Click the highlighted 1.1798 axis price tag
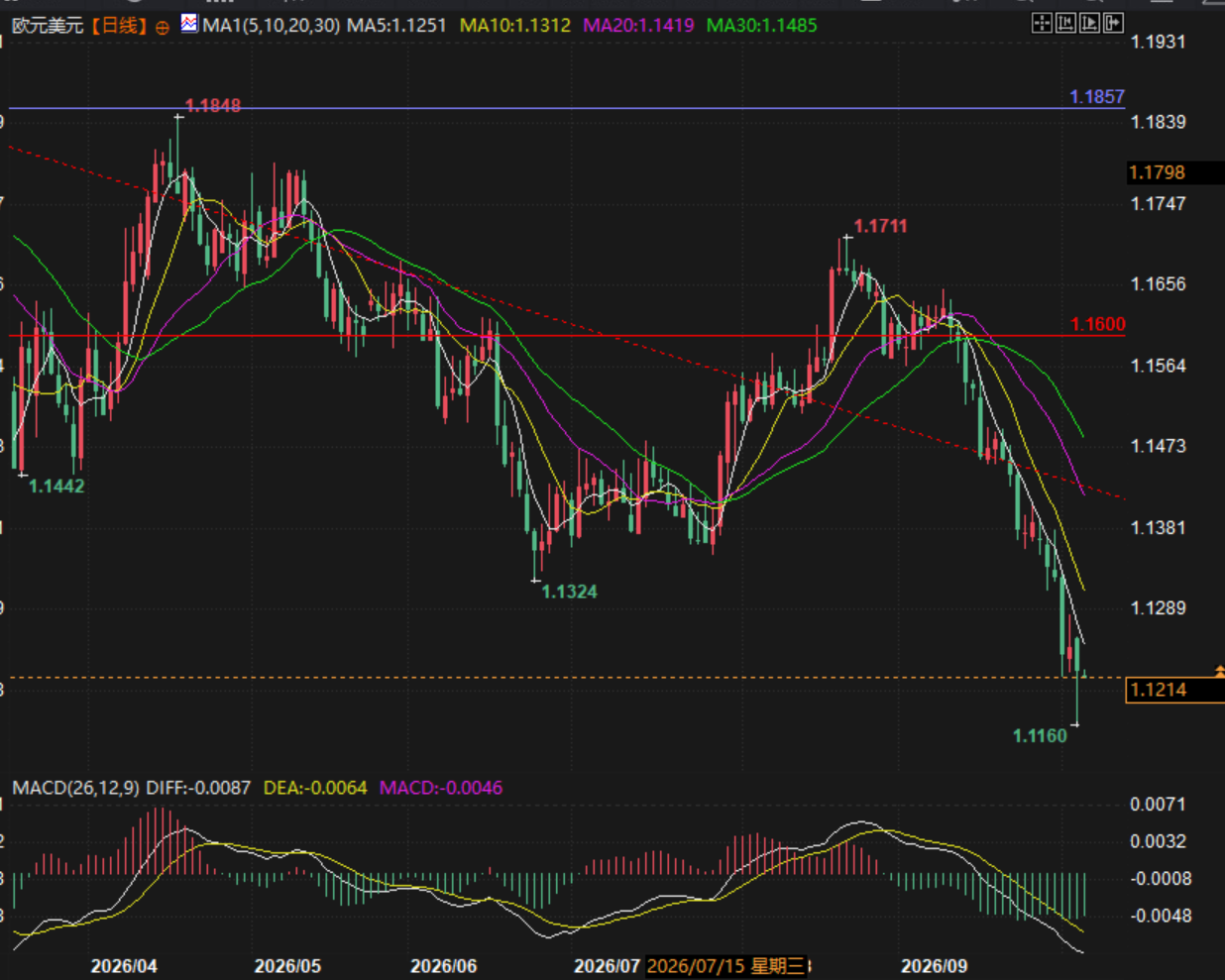Image resolution: width=1225 pixels, height=980 pixels. point(1175,172)
